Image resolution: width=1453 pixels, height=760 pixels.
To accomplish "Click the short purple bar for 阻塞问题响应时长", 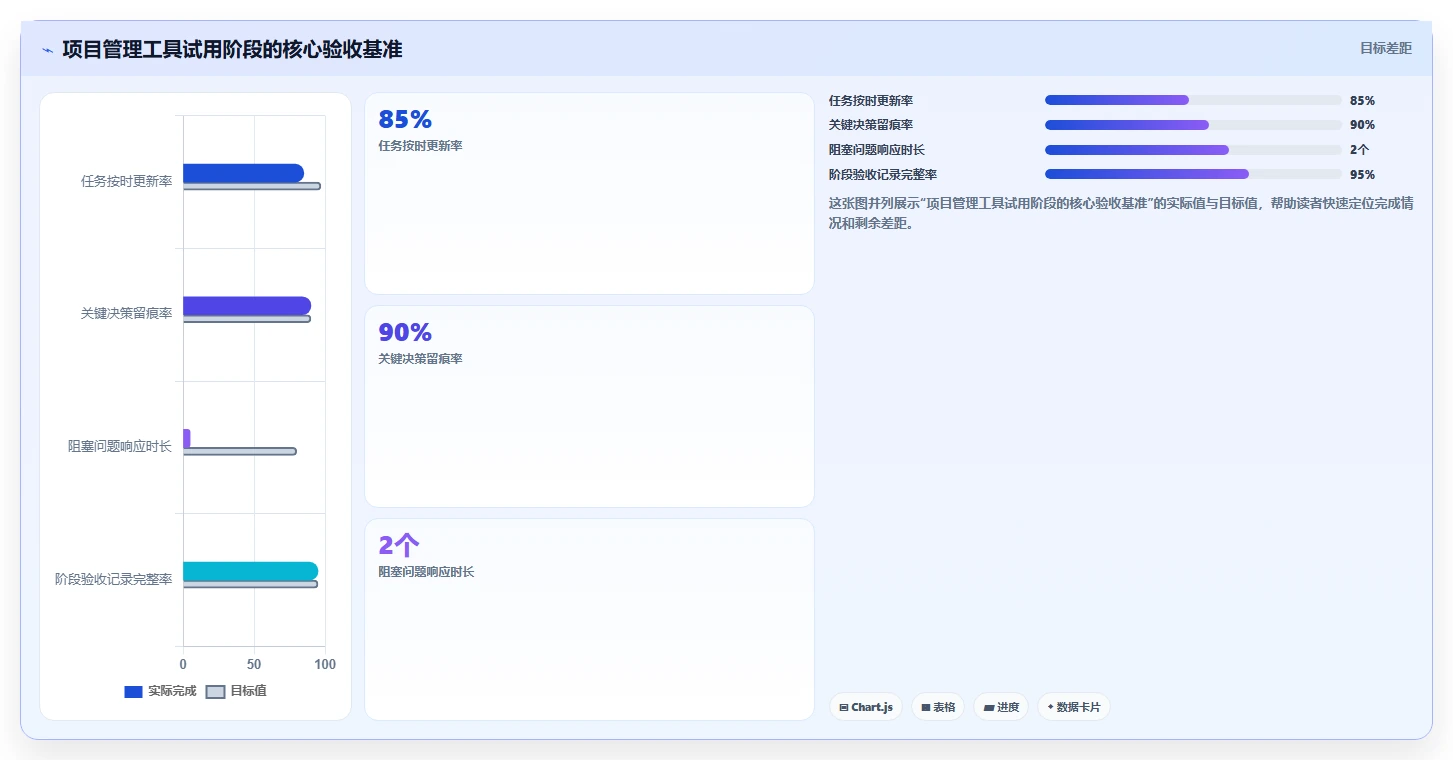I will (186, 438).
